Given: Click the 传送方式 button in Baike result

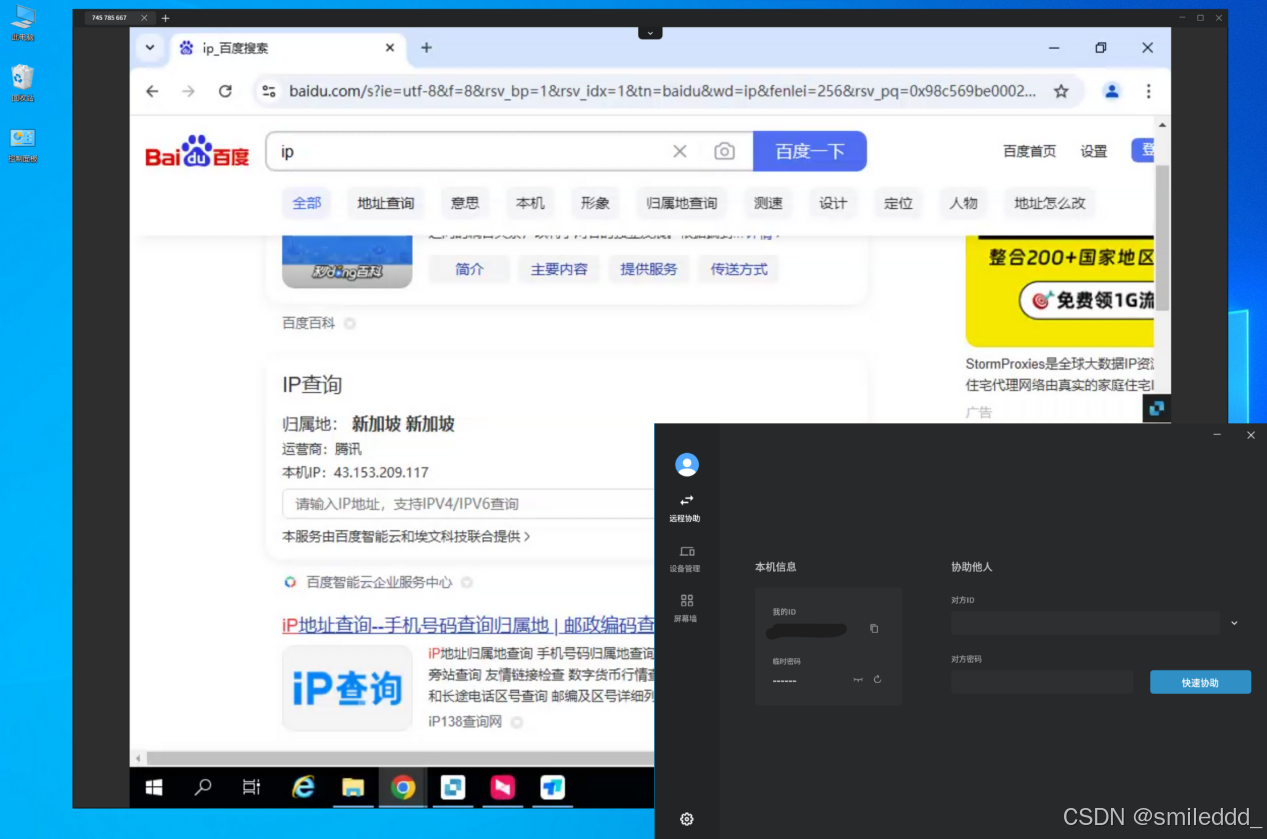Looking at the screenshot, I should click(739, 269).
